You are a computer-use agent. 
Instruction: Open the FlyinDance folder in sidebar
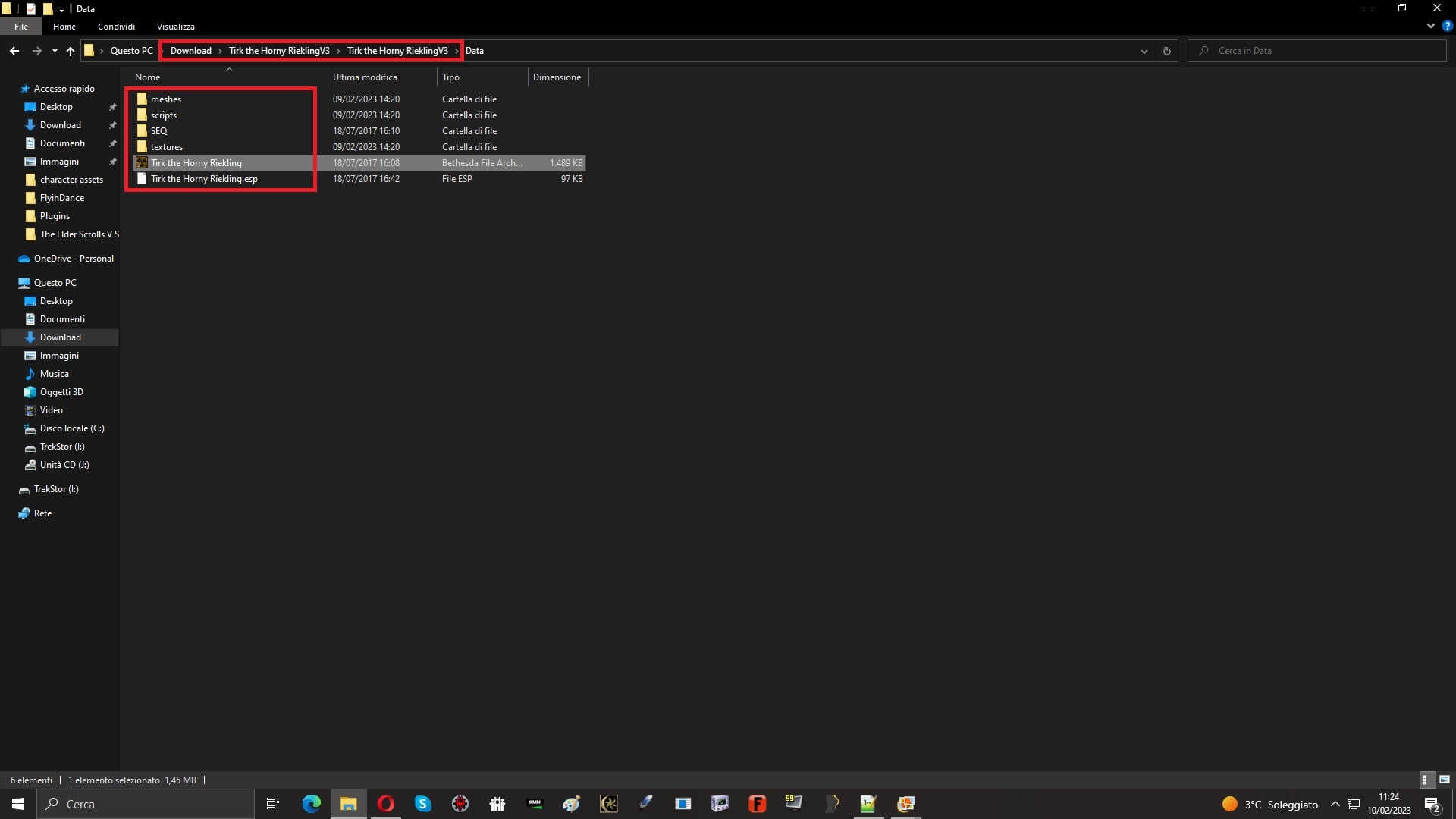click(x=62, y=198)
